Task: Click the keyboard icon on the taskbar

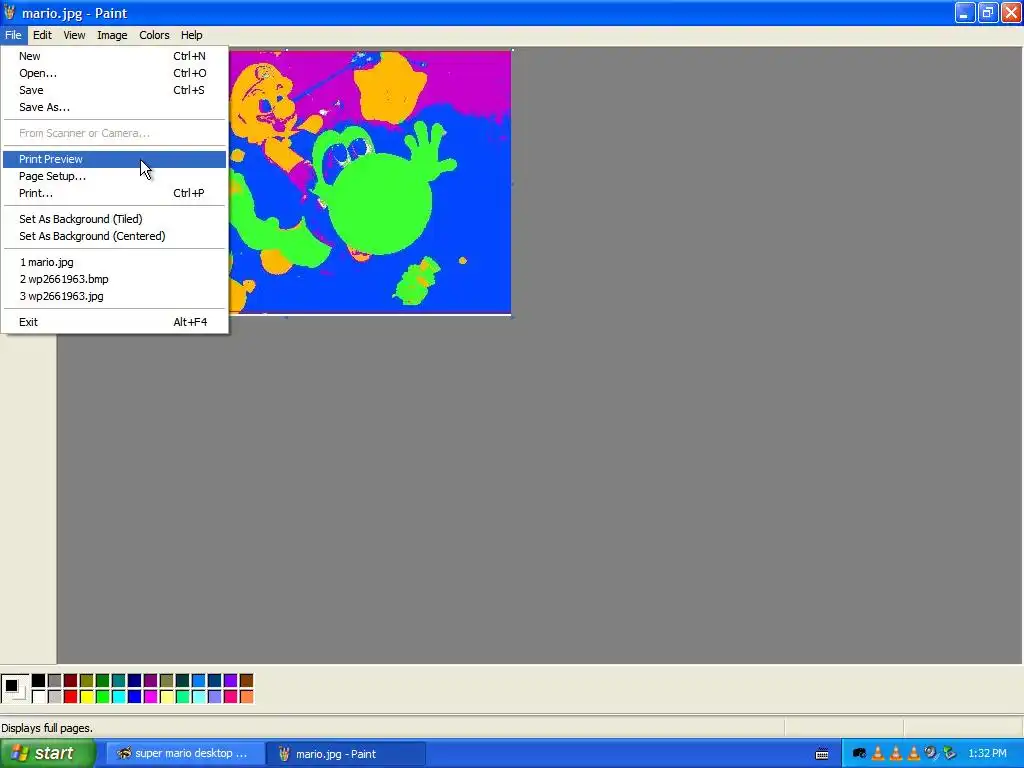Action: click(x=822, y=754)
